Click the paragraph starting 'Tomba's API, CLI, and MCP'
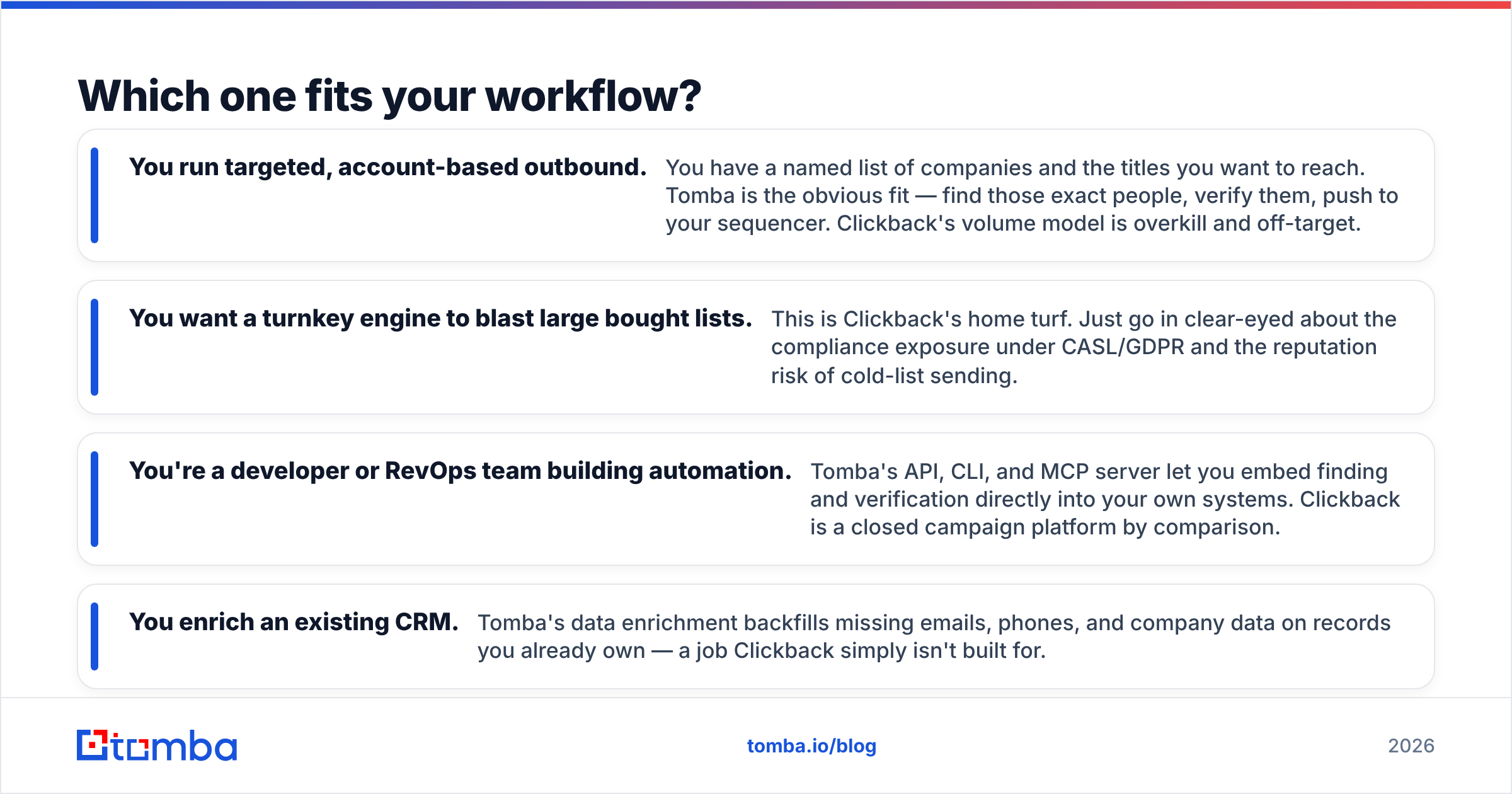This screenshot has height=794, width=1512. coord(1105,499)
